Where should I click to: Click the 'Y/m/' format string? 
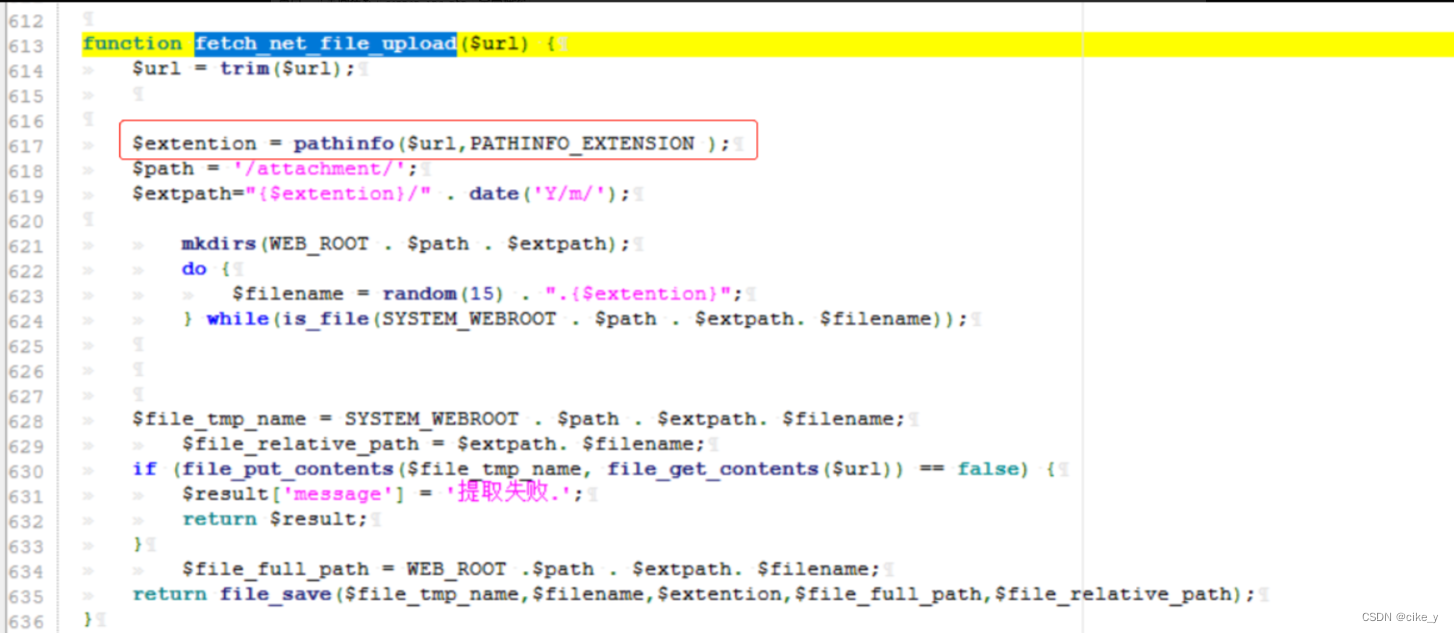pos(568,194)
